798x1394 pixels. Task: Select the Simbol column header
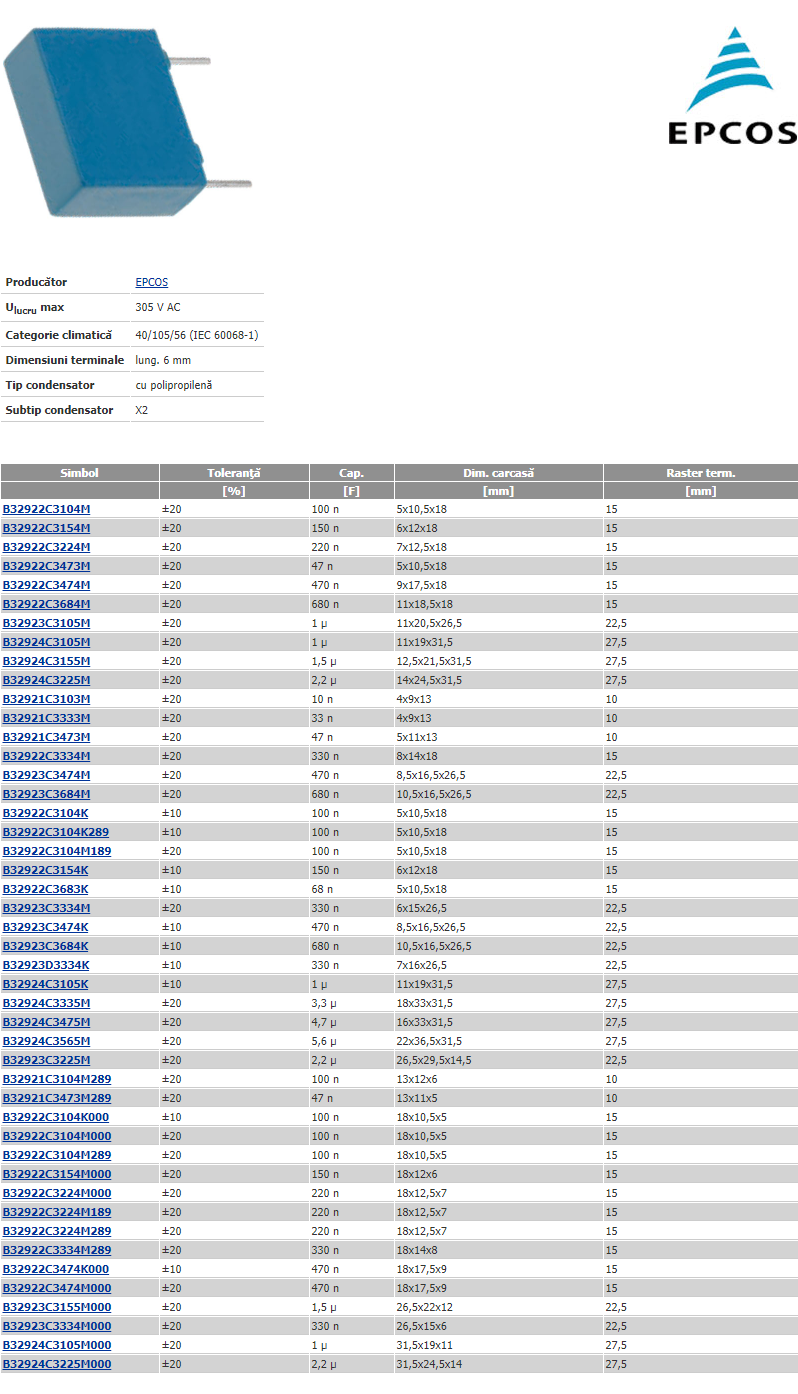click(79, 472)
